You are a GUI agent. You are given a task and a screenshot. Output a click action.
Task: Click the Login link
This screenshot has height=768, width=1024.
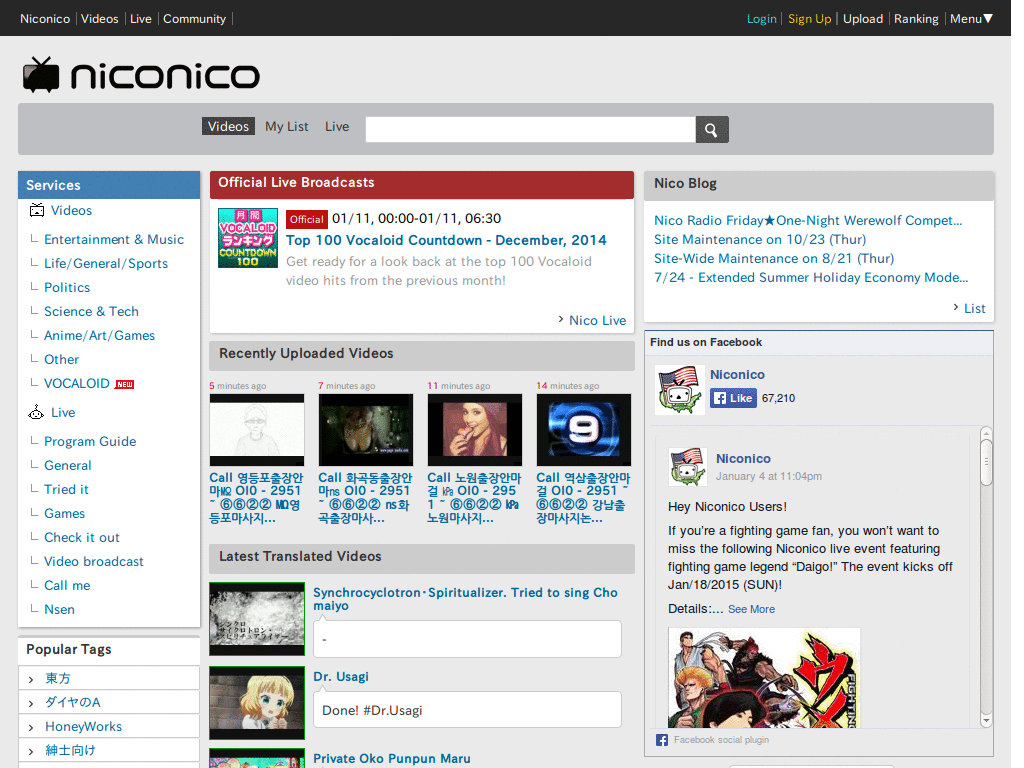[761, 19]
